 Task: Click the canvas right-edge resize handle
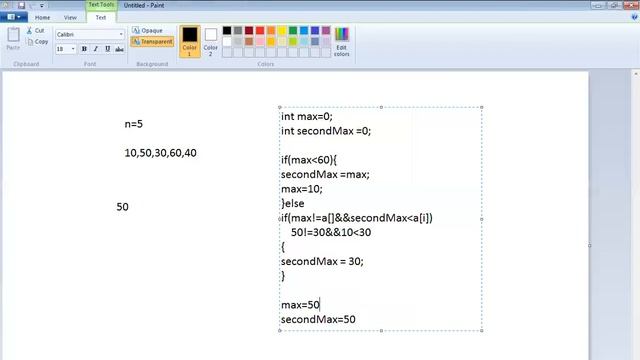[x=589, y=246]
